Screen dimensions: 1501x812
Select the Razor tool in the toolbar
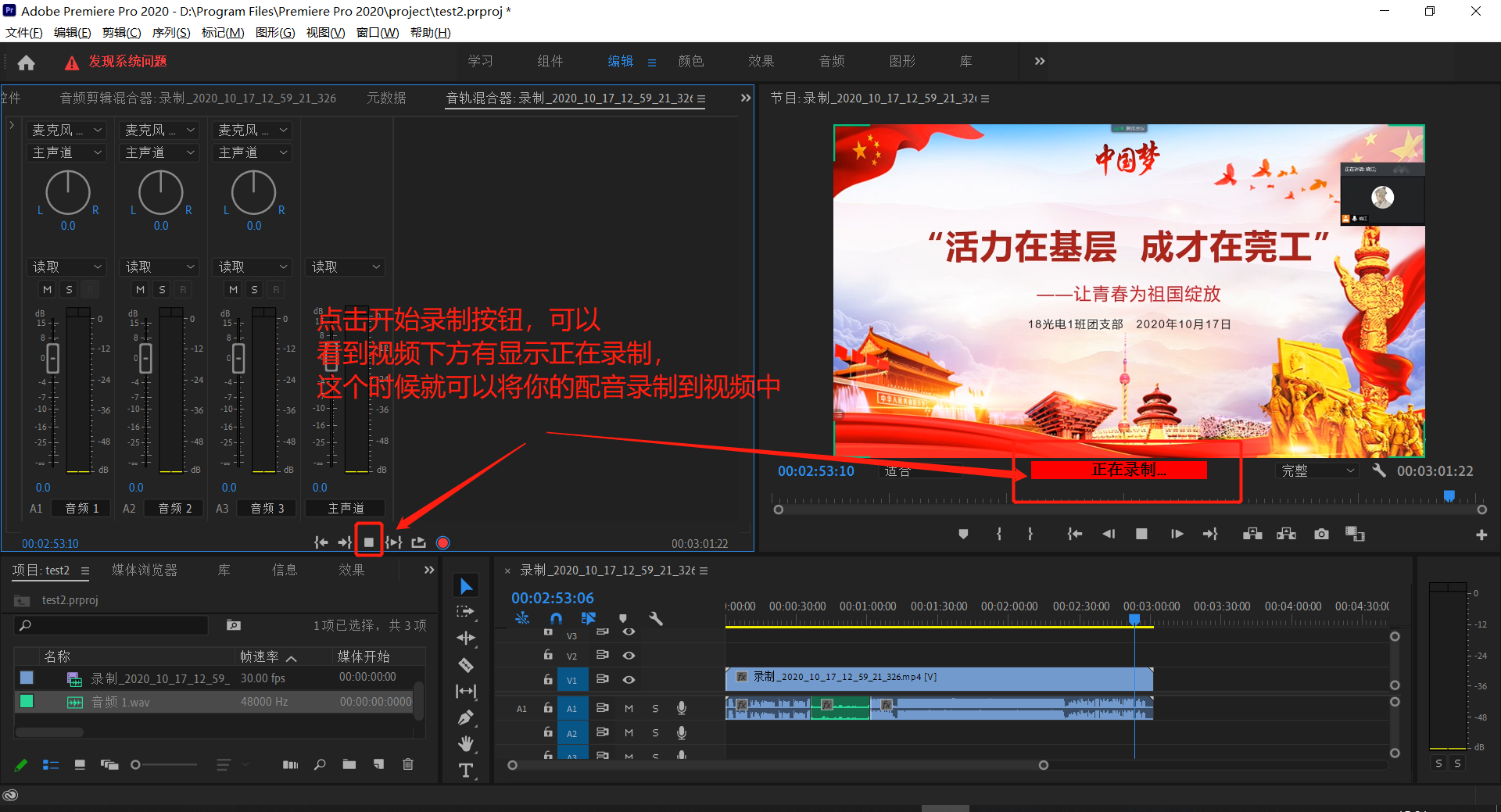coord(466,665)
